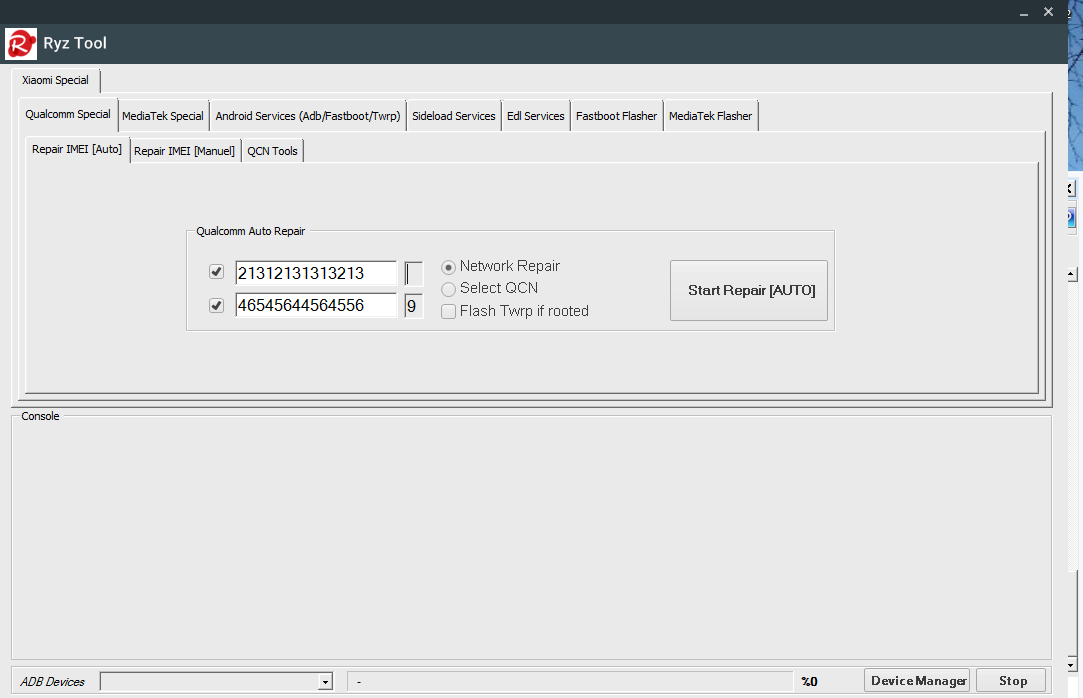
Task: Click the Stop button
Action: coord(1011,681)
